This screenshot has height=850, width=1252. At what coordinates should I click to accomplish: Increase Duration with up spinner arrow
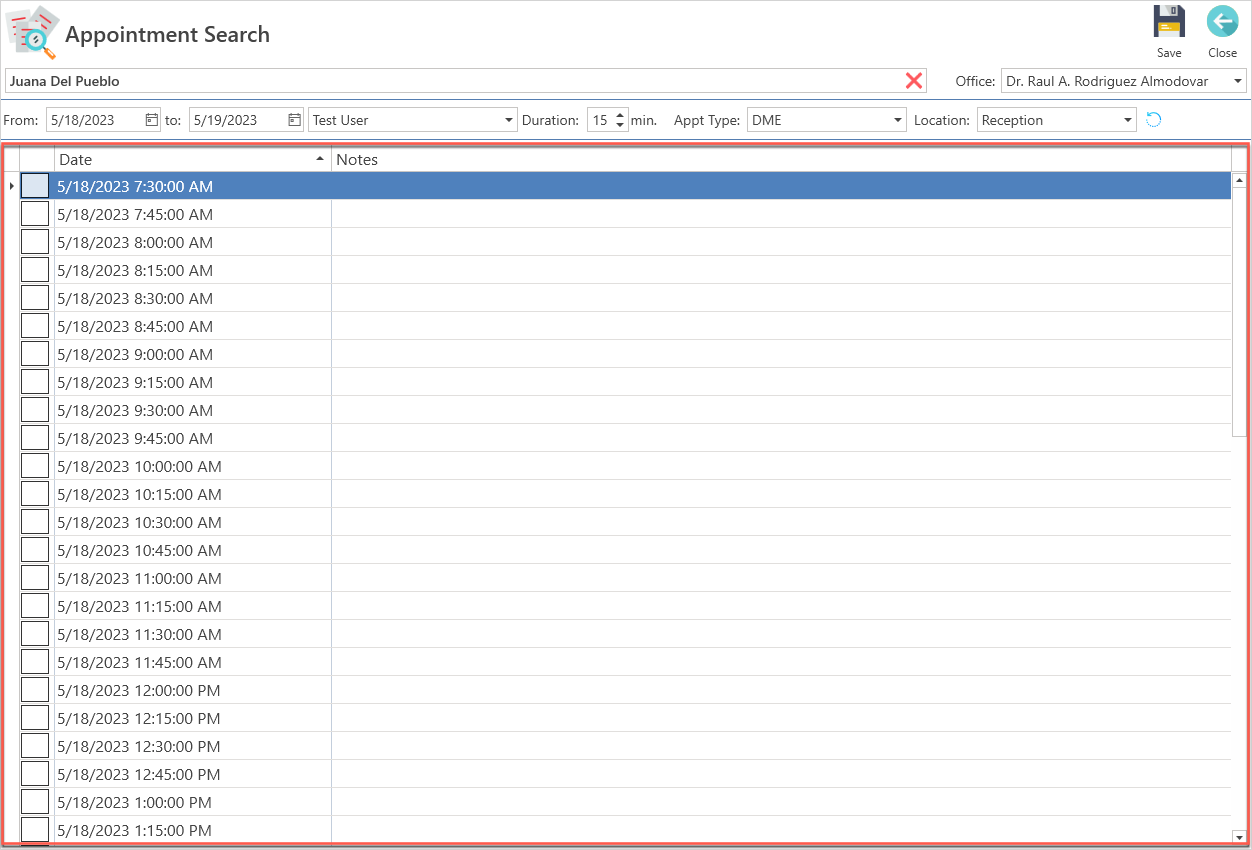click(620, 115)
